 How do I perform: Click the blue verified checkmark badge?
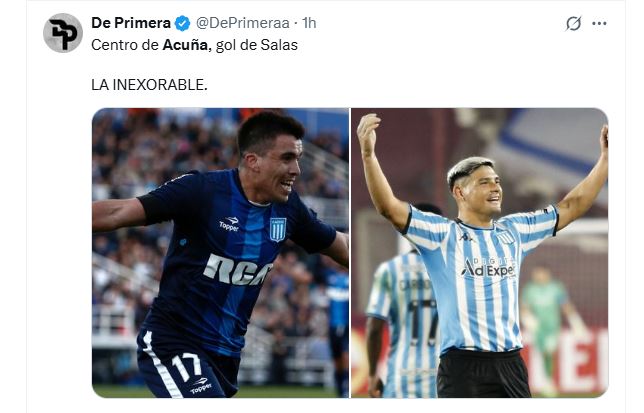pyautogui.click(x=182, y=23)
